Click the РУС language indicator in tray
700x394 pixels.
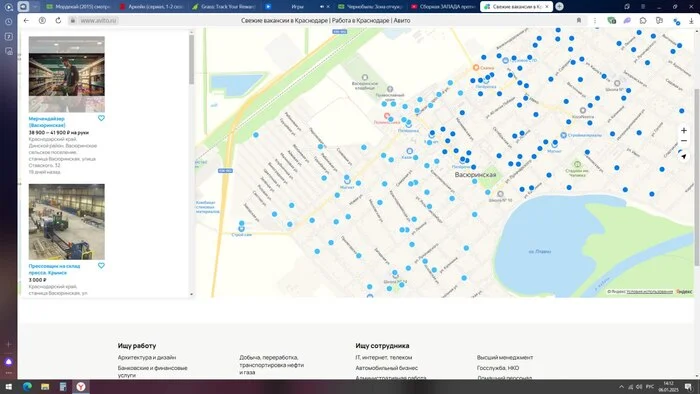650,387
